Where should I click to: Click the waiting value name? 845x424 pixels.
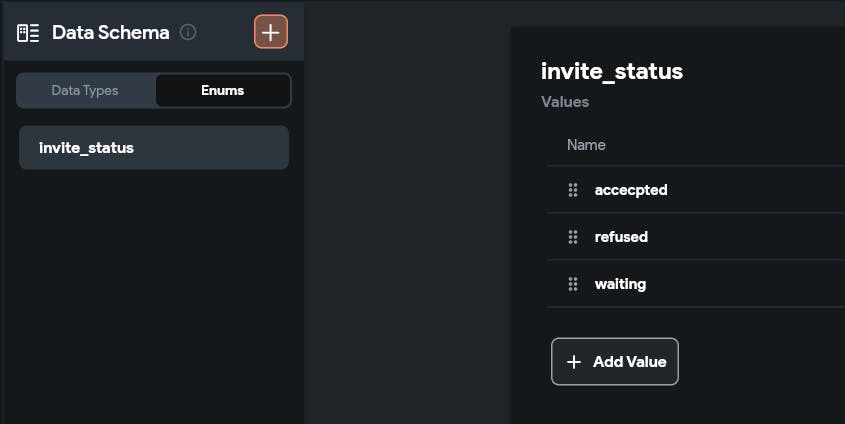tap(620, 284)
